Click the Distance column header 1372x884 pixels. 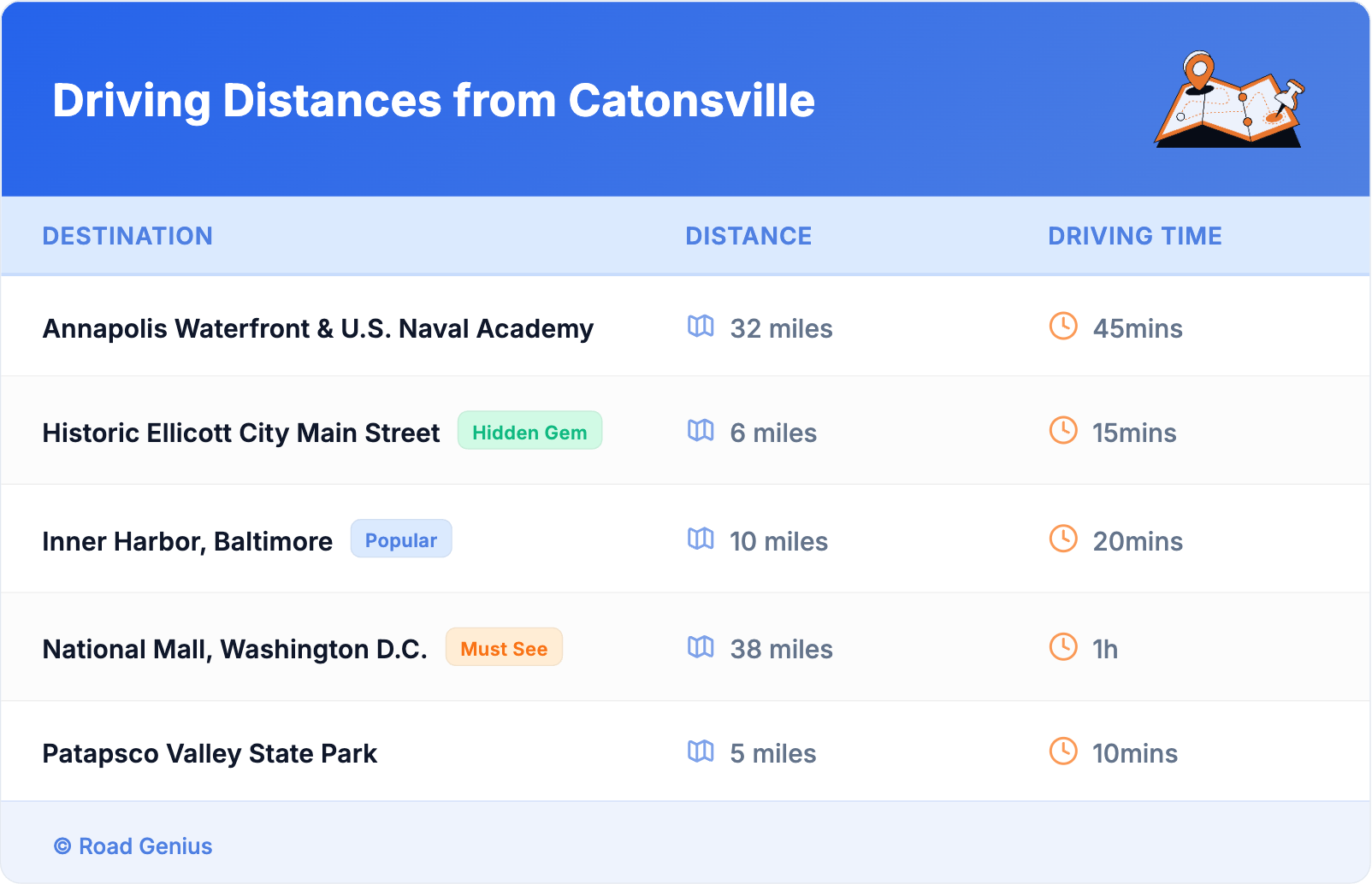(748, 236)
